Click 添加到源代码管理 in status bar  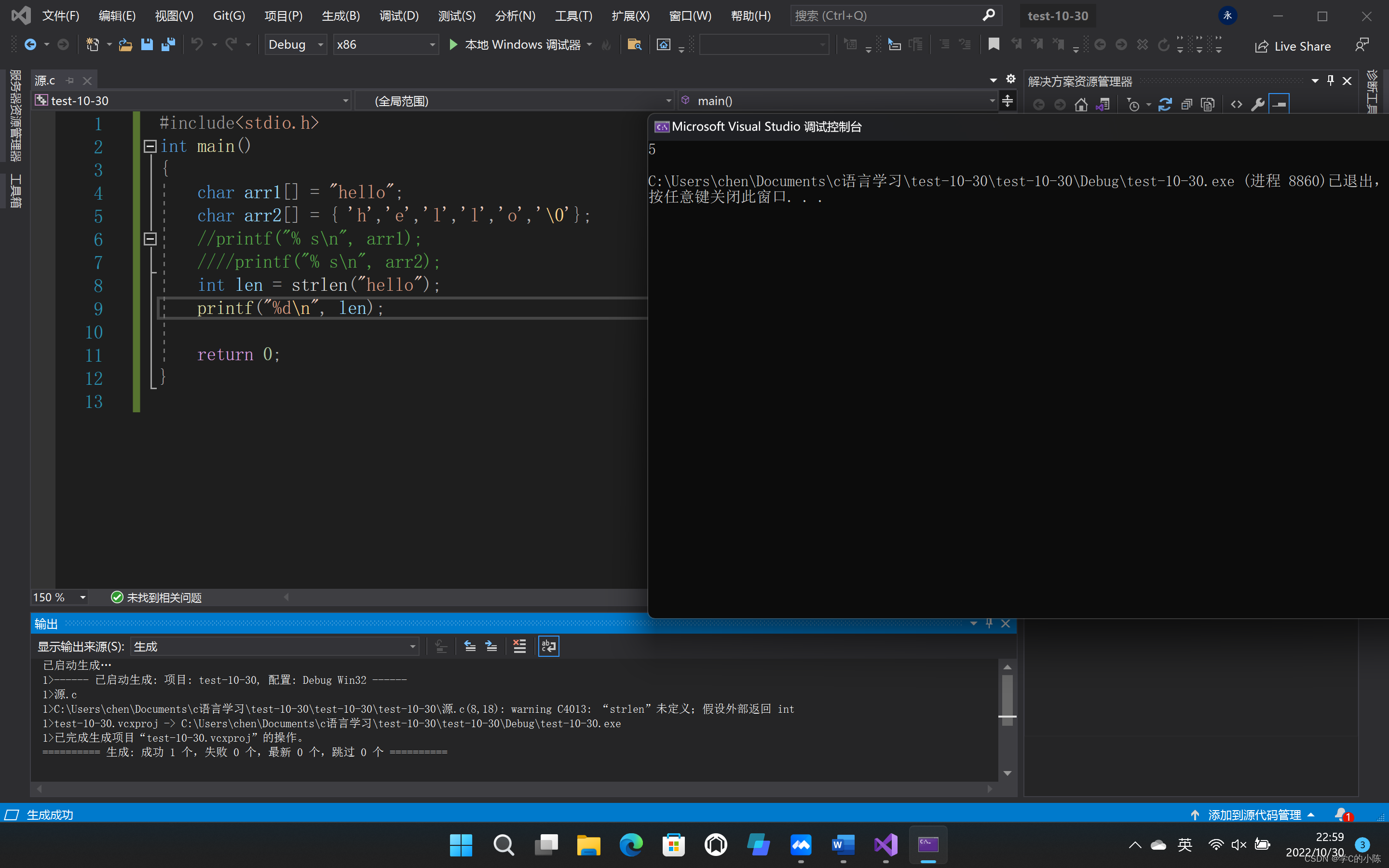point(1254,814)
